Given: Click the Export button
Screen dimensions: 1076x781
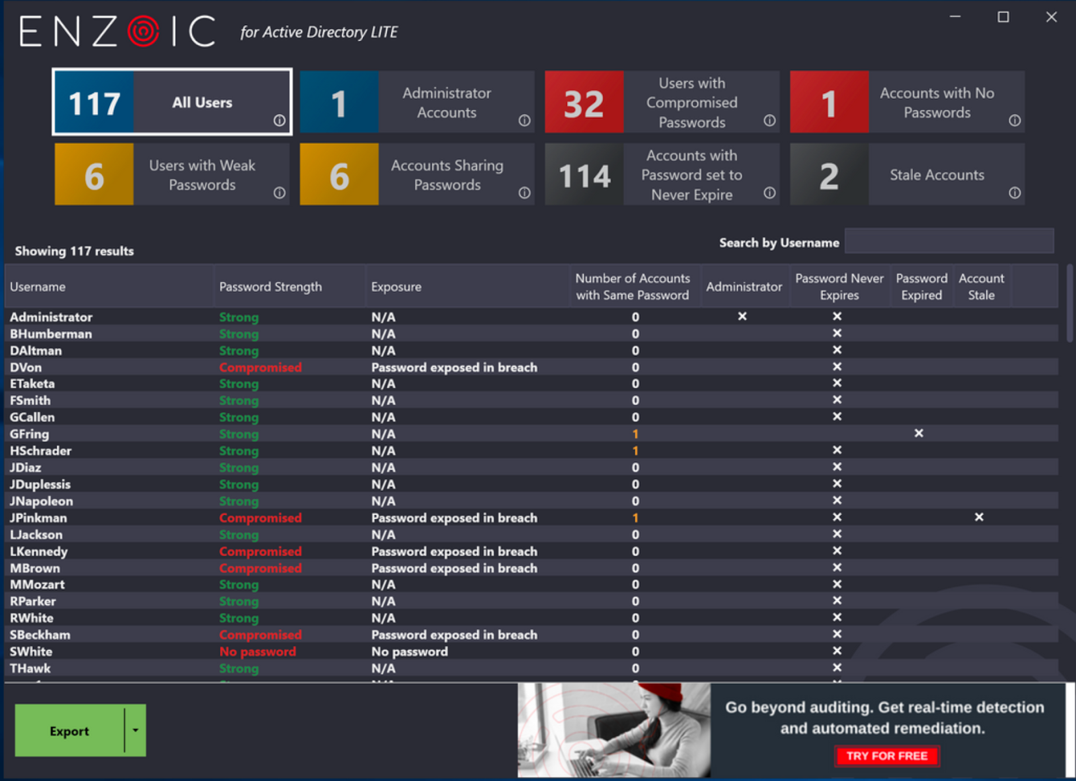Looking at the screenshot, I should coord(68,730).
